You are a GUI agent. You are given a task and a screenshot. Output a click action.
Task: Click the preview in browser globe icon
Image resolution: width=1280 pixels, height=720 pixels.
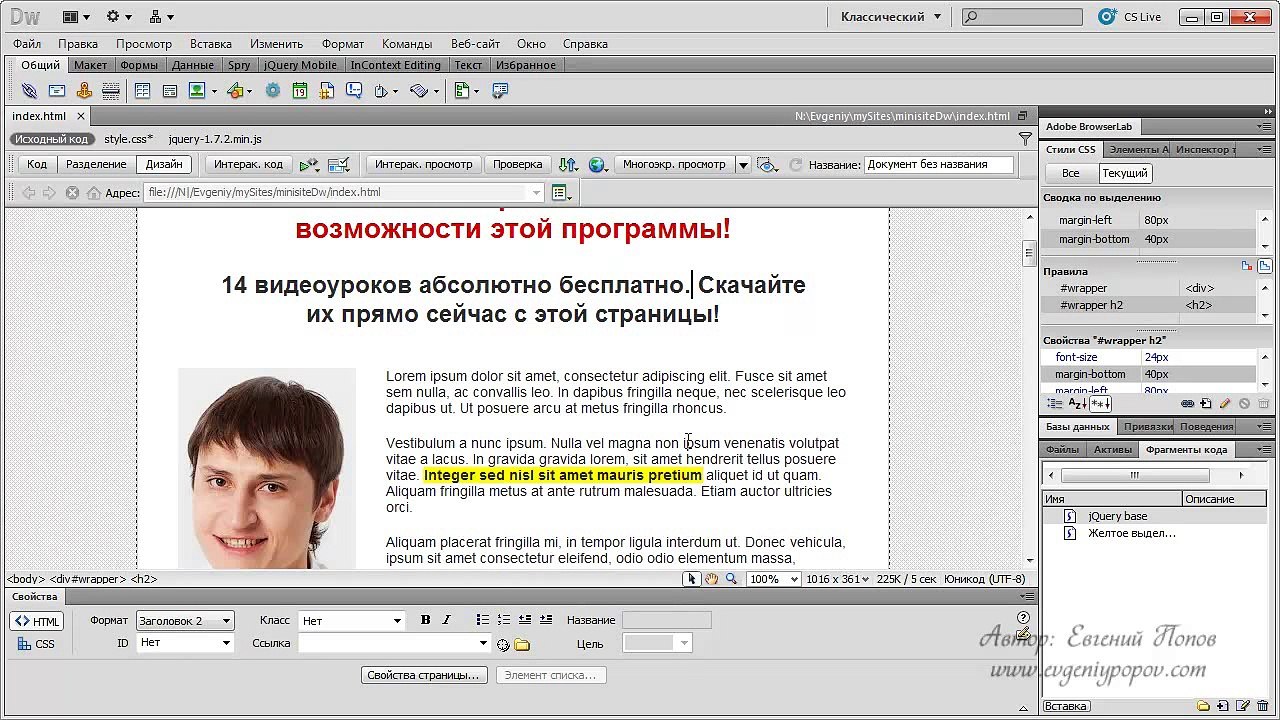click(x=597, y=165)
